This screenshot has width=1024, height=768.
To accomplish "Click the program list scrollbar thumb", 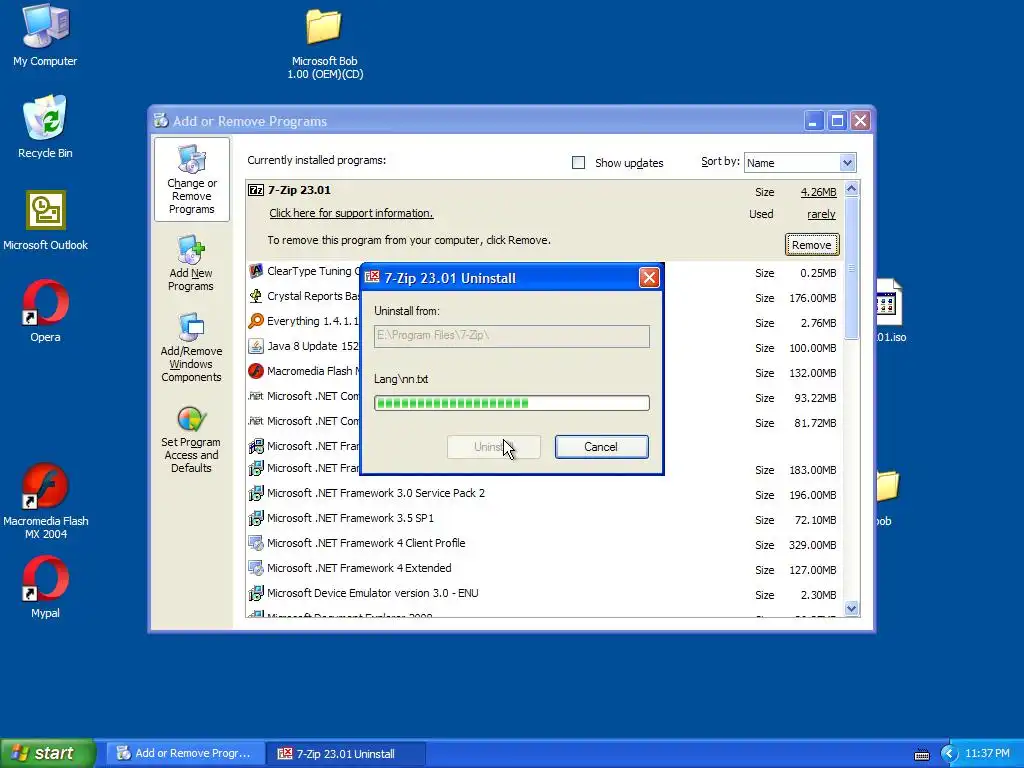I will point(852,268).
